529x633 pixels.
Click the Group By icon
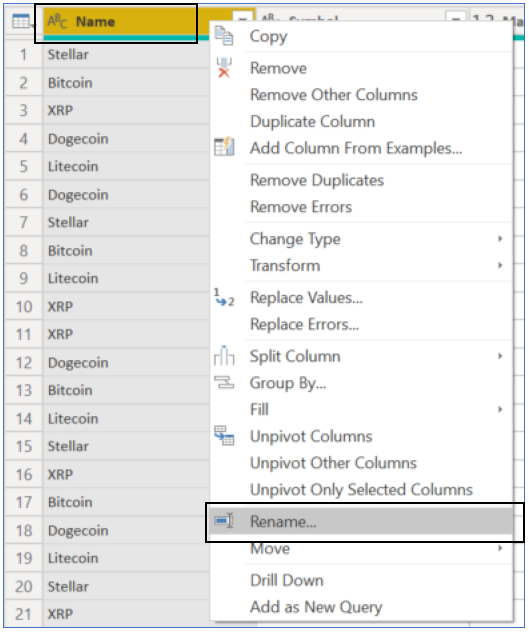pyautogui.click(x=224, y=382)
